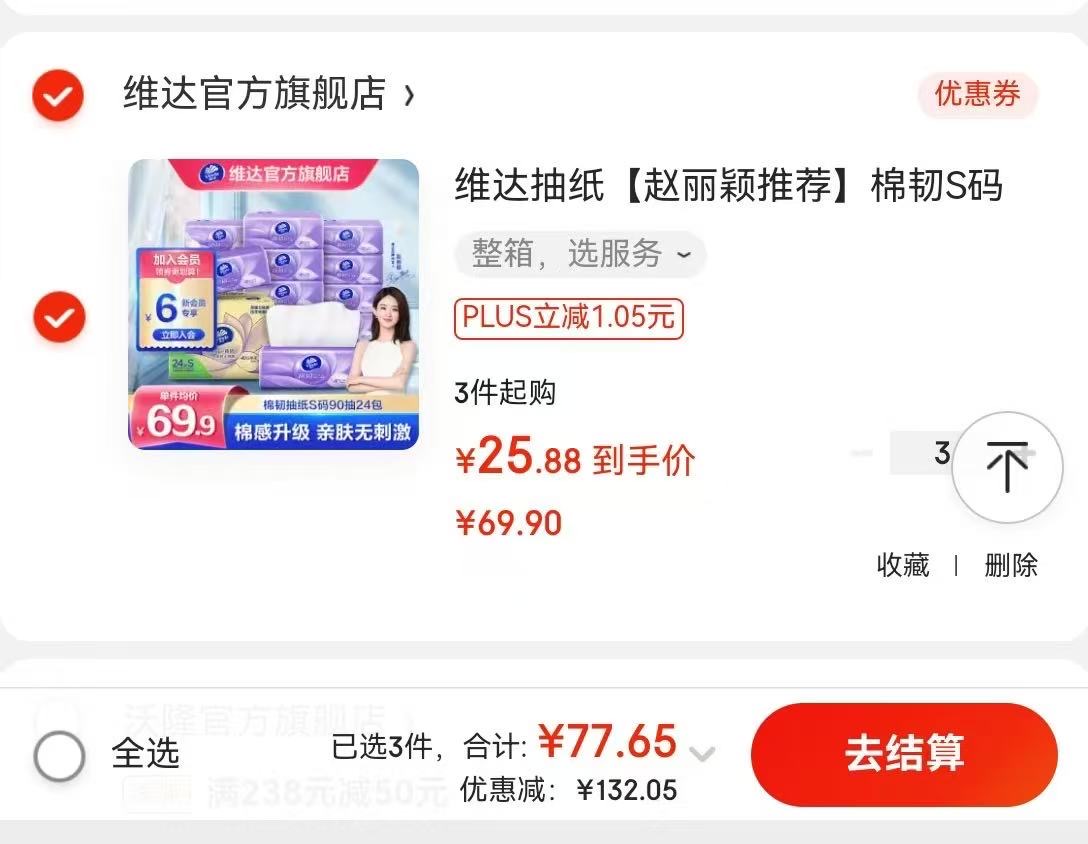1088x844 pixels.
Task: Expand price details arrow beside ¥77.65
Action: [x=702, y=754]
